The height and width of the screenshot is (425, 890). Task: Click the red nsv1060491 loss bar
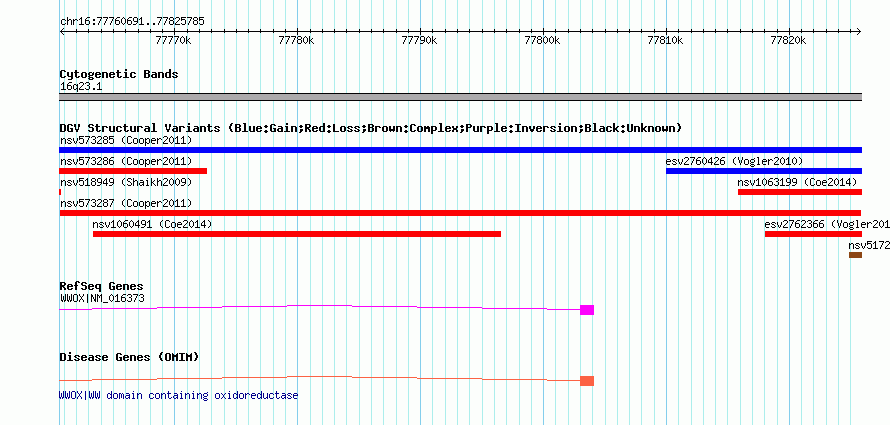pyautogui.click(x=297, y=234)
